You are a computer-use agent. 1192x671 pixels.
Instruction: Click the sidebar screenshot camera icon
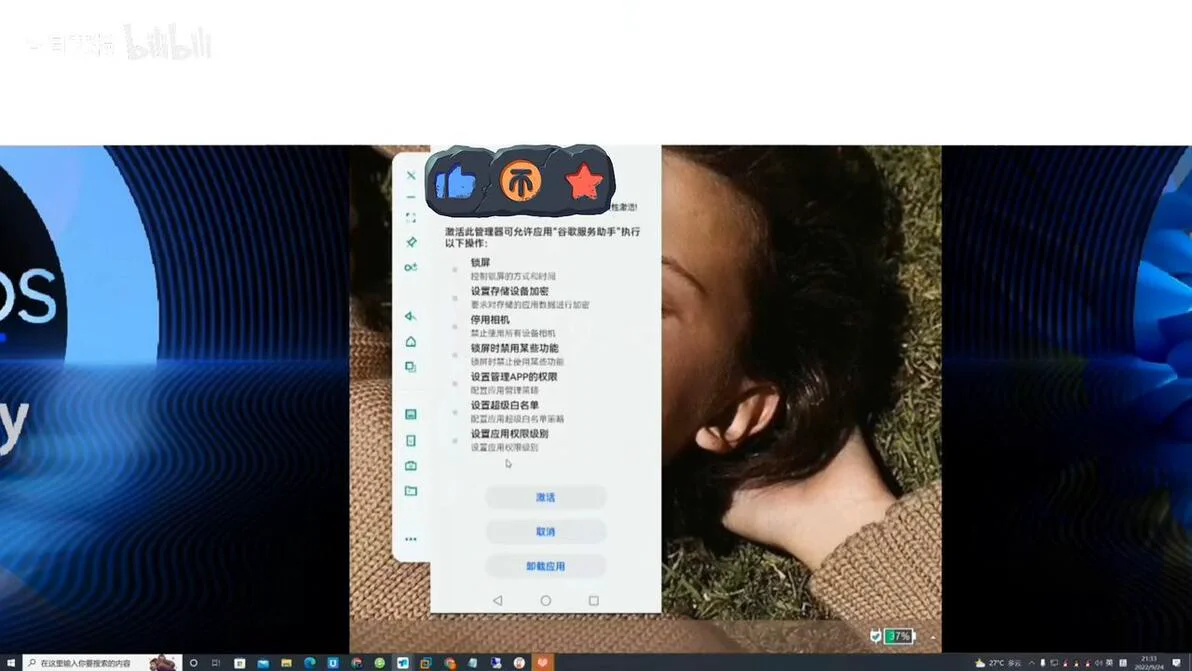[x=411, y=466]
